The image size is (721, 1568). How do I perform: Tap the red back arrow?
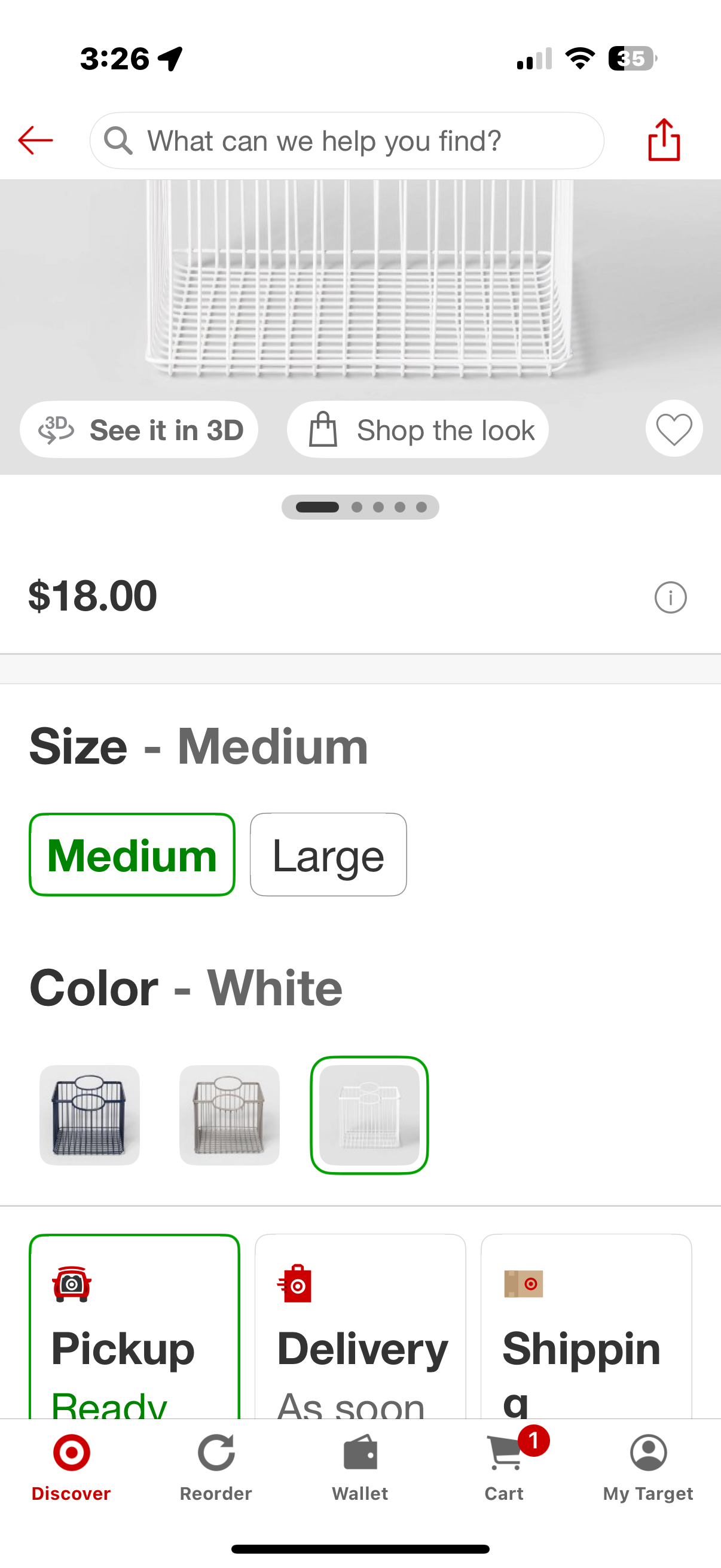point(35,141)
